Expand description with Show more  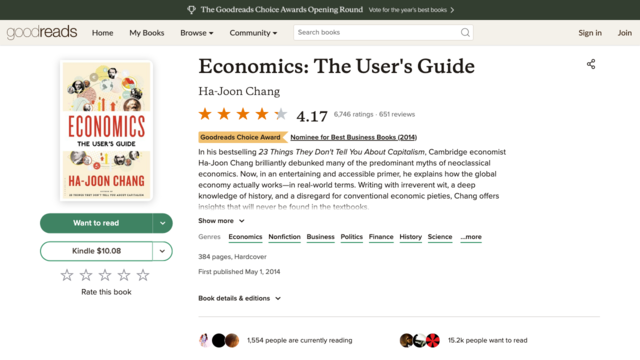pos(221,221)
